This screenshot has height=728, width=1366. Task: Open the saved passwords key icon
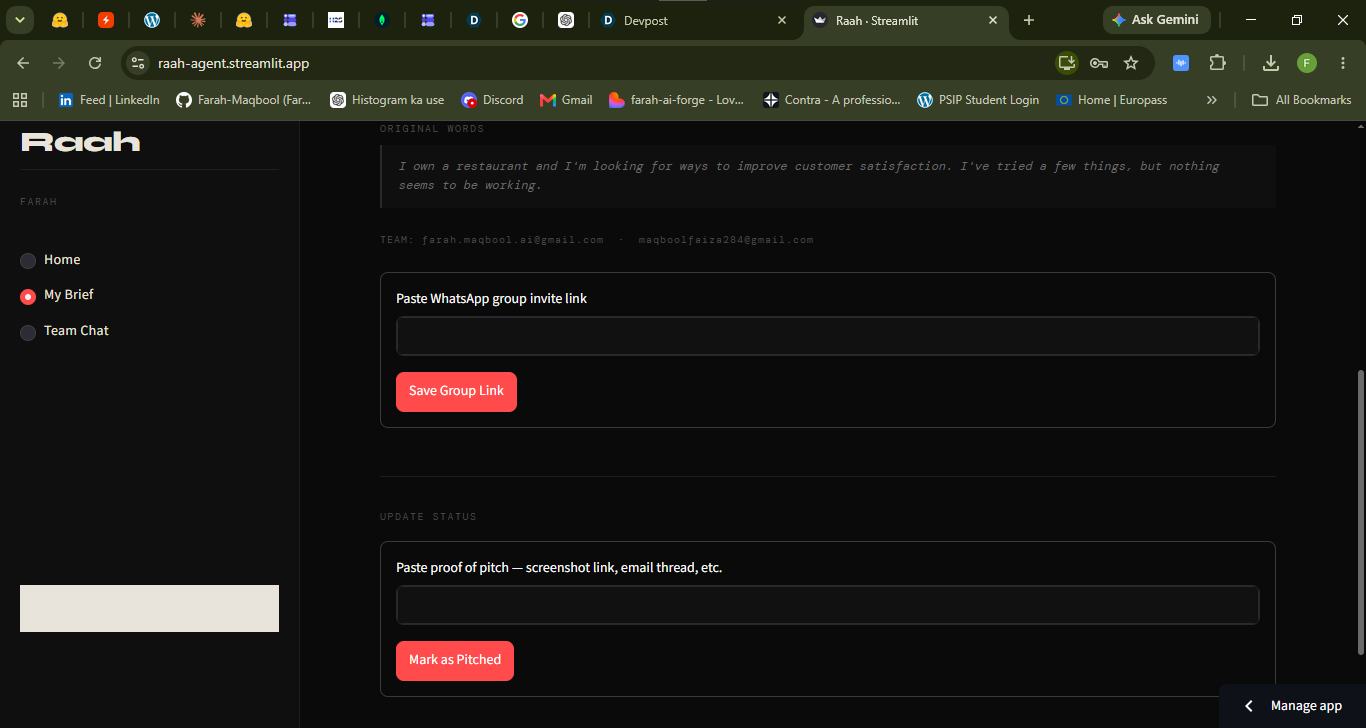[x=1099, y=63]
